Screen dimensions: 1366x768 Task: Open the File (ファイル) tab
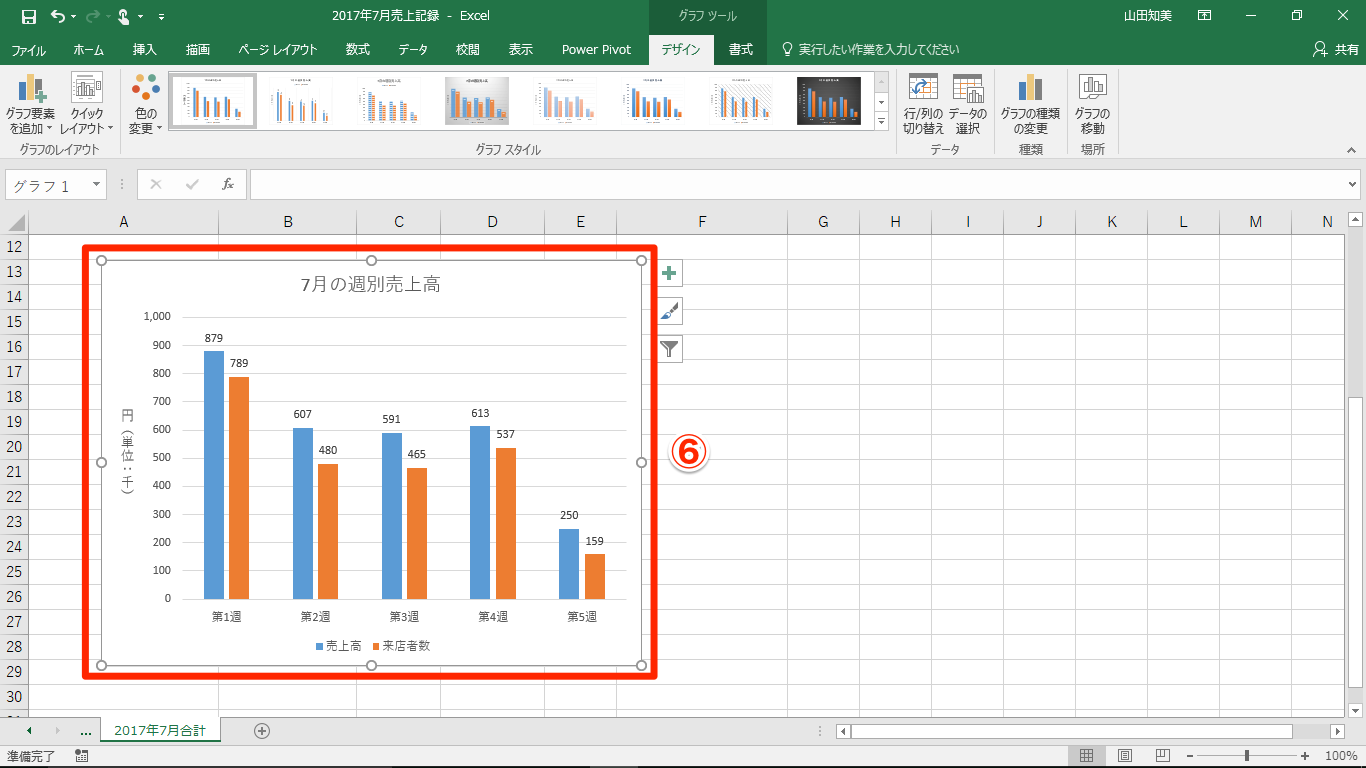[x=28, y=49]
